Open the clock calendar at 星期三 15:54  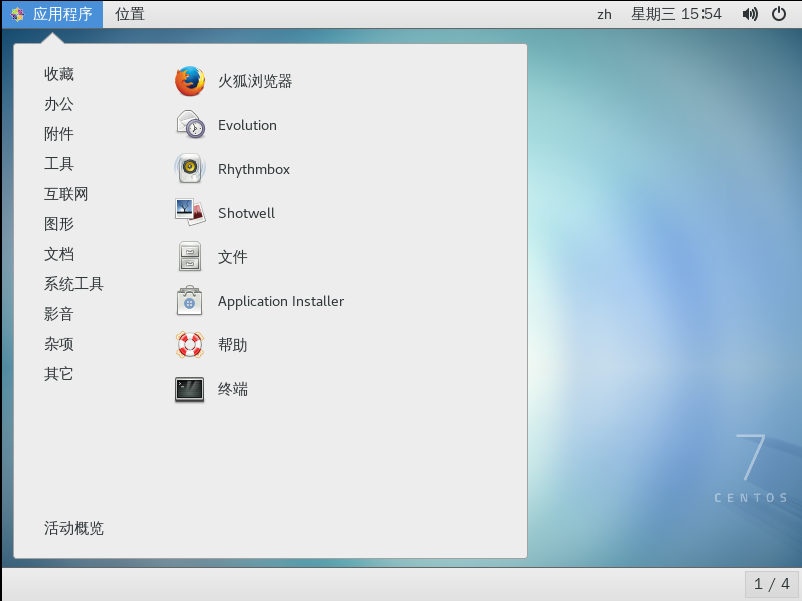[x=676, y=14]
